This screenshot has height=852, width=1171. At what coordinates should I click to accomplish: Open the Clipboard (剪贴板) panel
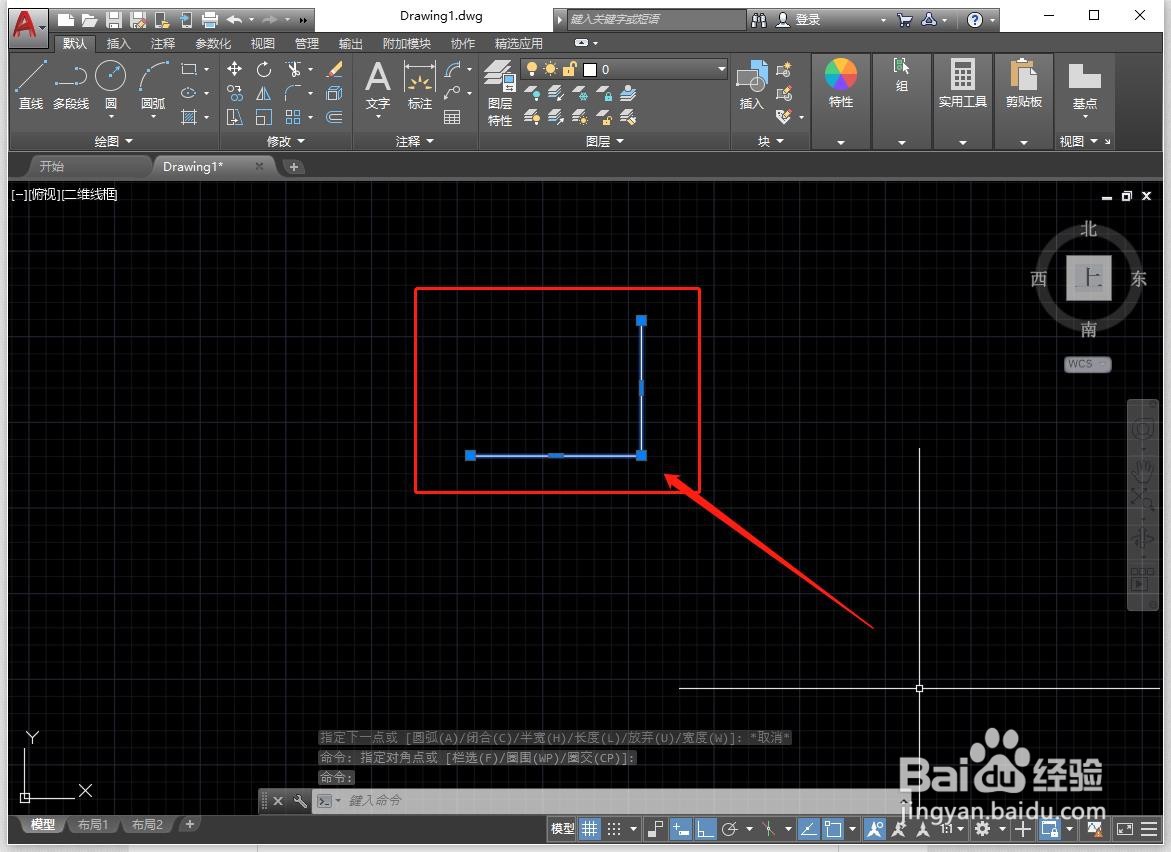coord(1024,84)
